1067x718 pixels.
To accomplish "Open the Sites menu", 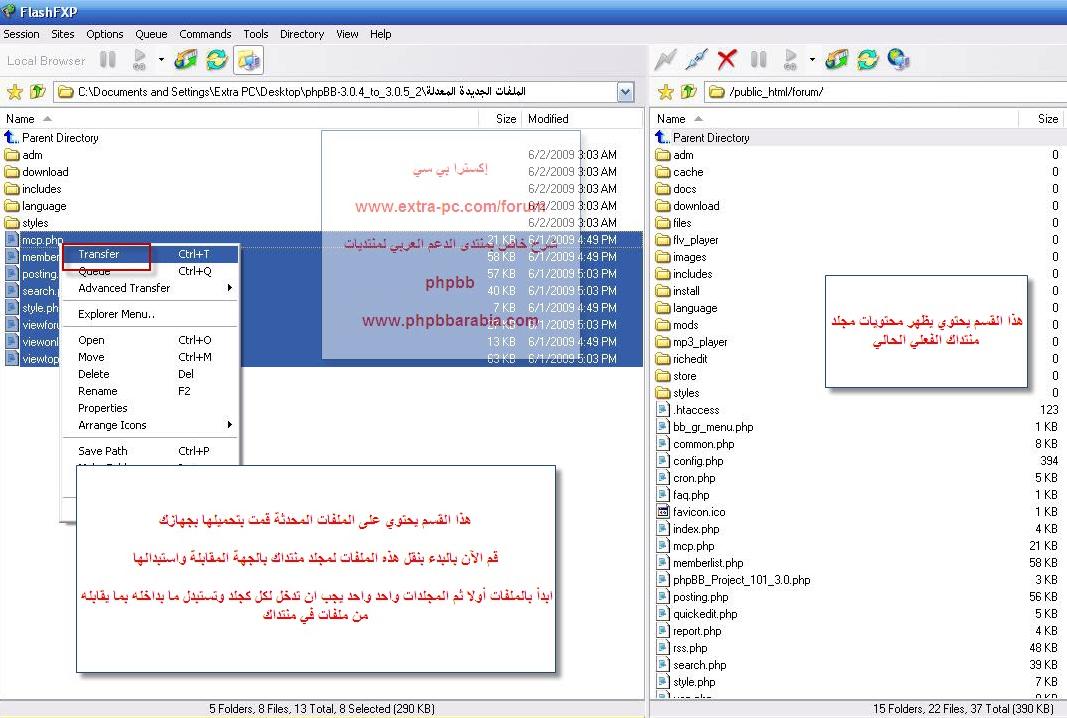I will 63,34.
